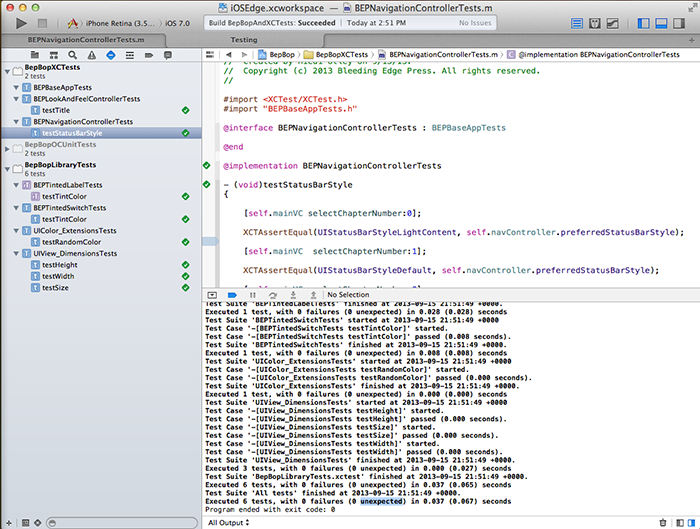Expand the BepBopOCUnitTests group
Image resolution: width=700 pixels, height=529 pixels.
coord(7,149)
